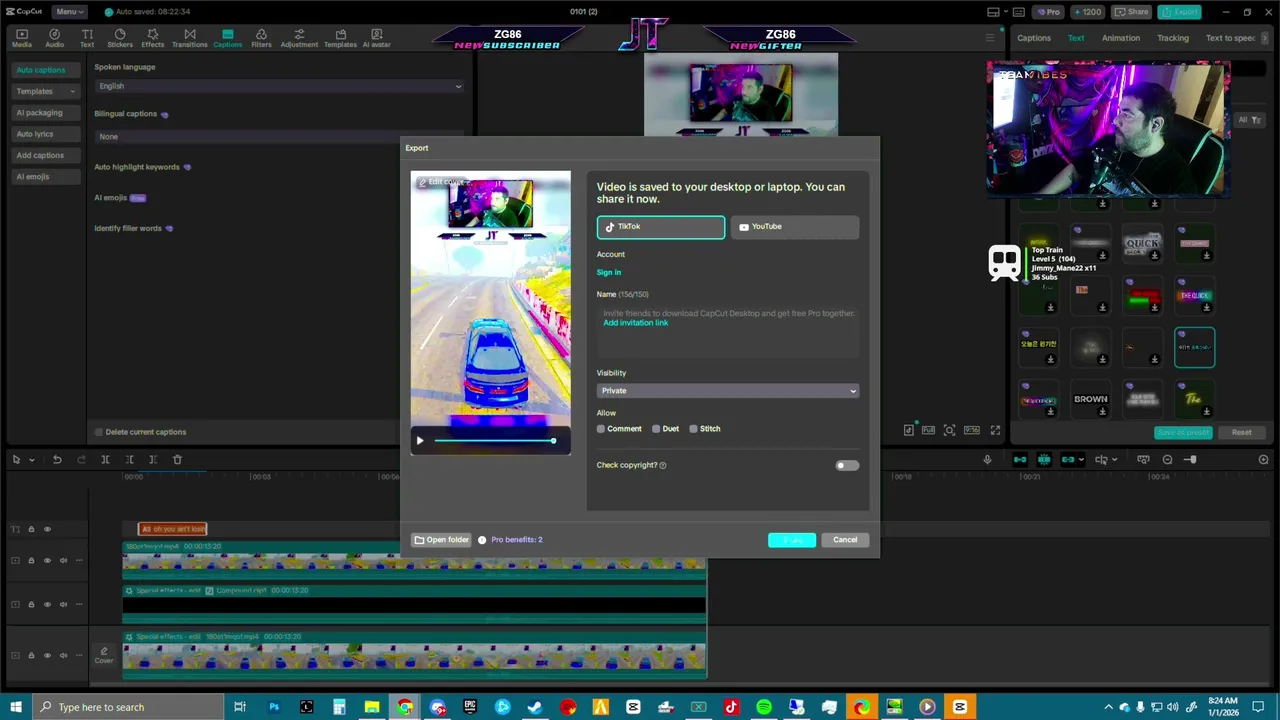Click the export preview progress bar
Screen dimensions: 1280x720
[494, 441]
